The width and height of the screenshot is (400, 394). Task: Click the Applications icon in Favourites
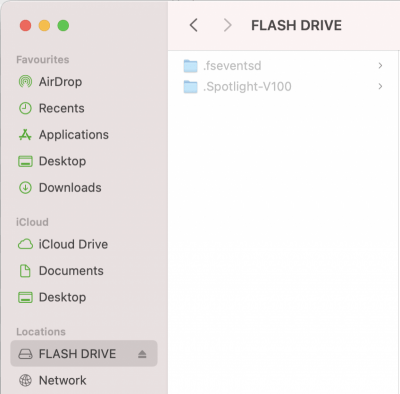pos(25,135)
